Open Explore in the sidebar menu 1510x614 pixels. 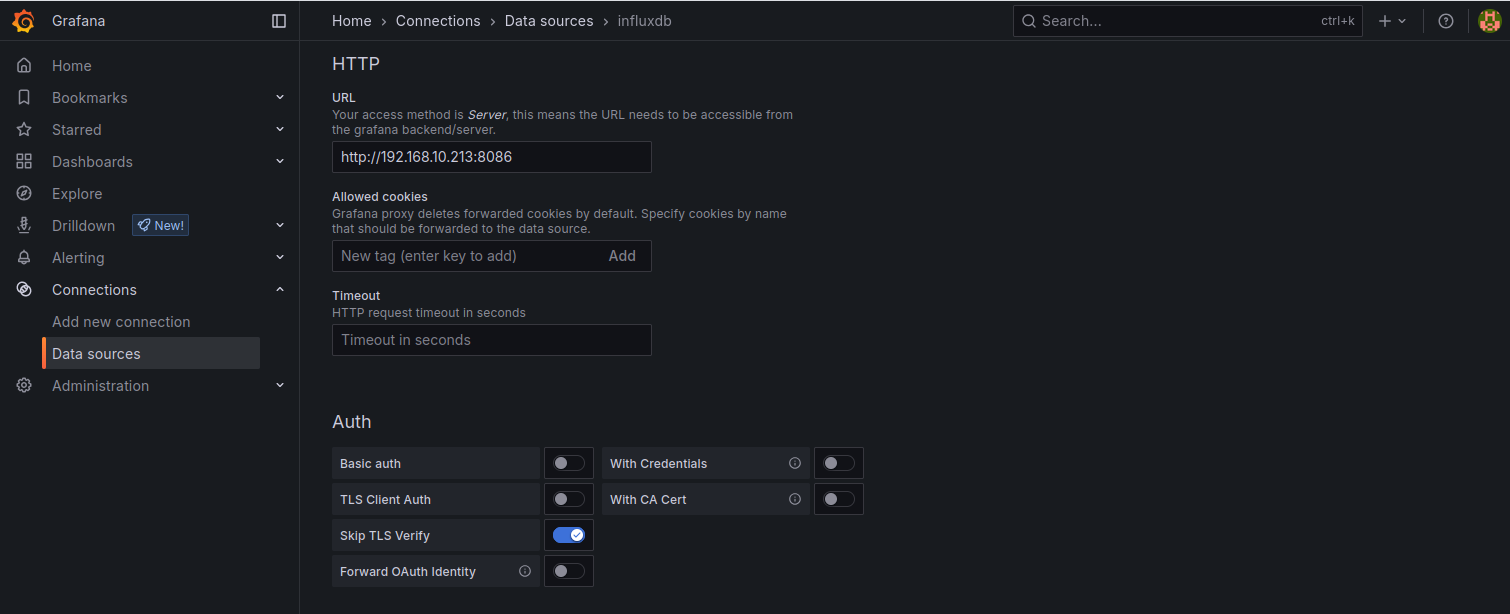click(x=77, y=194)
